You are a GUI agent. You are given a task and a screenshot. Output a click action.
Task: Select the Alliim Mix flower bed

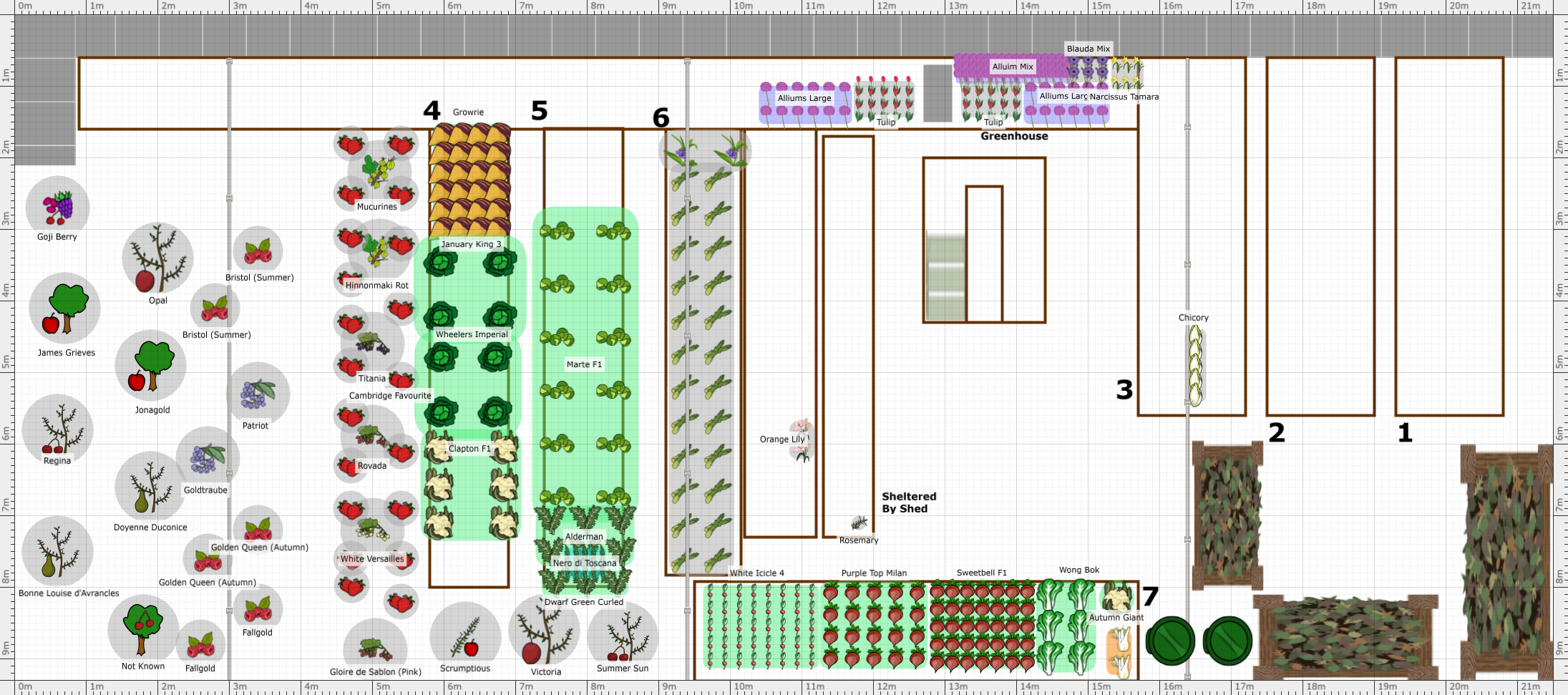tap(1011, 67)
